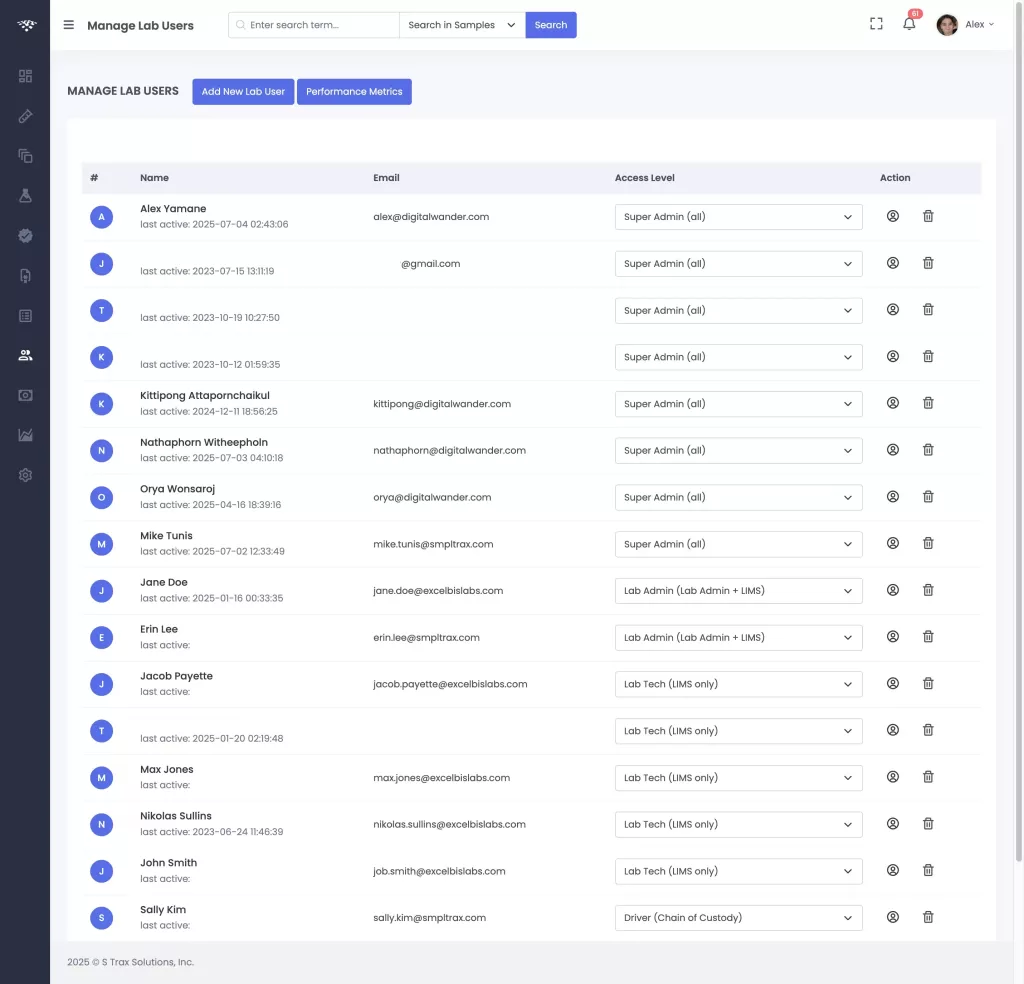Viewport: 1024px width, 984px height.
Task: Open Sally Kim's Driver access dropdown
Action: 738,918
